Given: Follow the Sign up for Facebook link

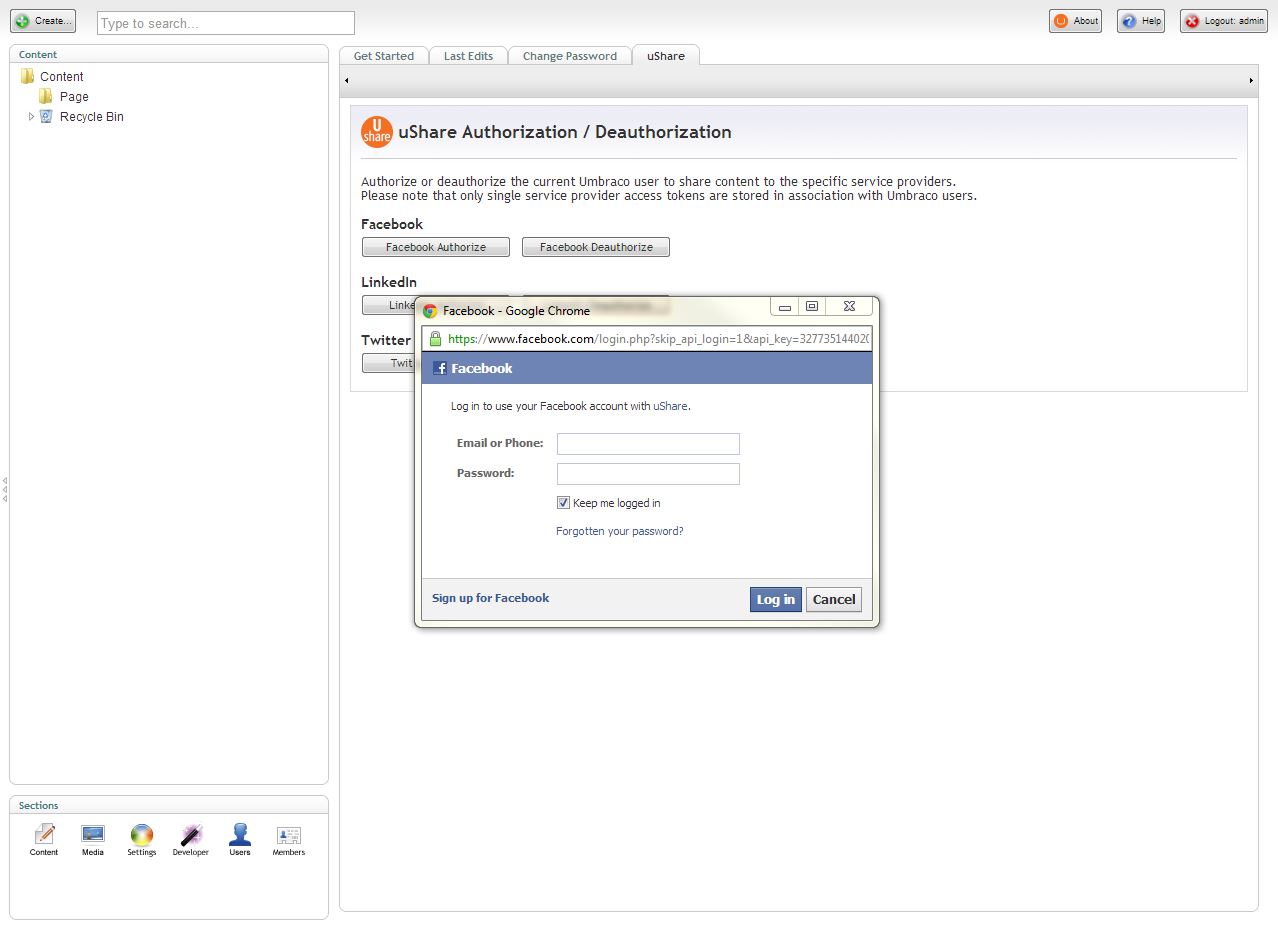Looking at the screenshot, I should pyautogui.click(x=490, y=598).
